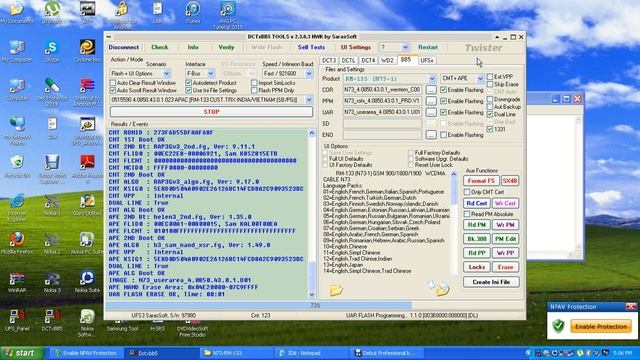Image resolution: width=640 pixels, height=360 pixels.
Task: Open the iTunes desktop shortcut
Action: click(193, 13)
